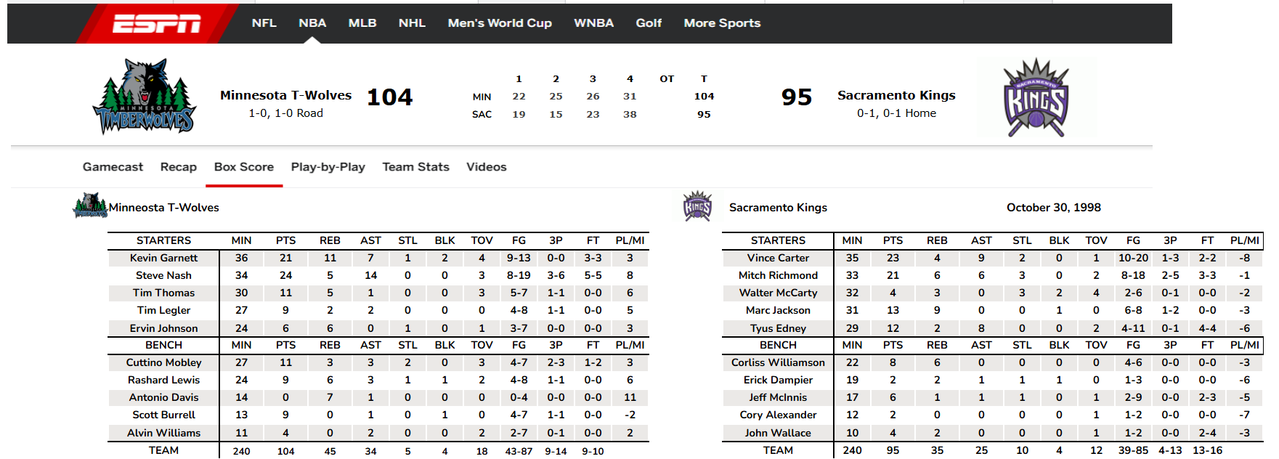
Task: Open Vince Carter player page
Action: click(778, 258)
